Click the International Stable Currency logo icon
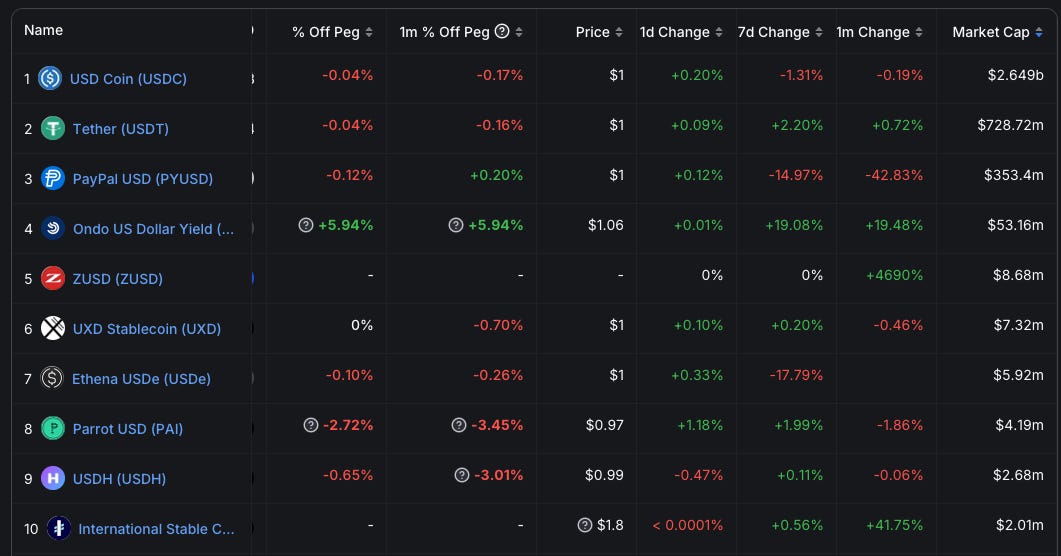Image resolution: width=1061 pixels, height=556 pixels. [59, 528]
